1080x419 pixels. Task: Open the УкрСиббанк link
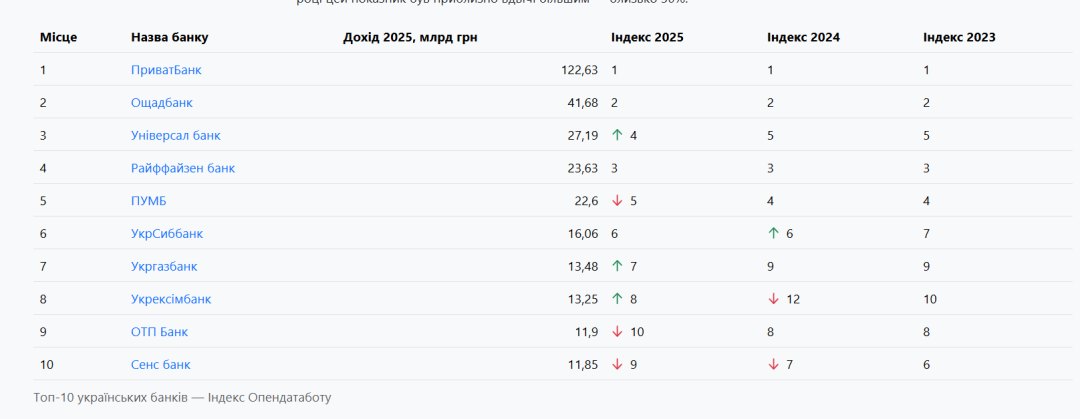(x=167, y=234)
